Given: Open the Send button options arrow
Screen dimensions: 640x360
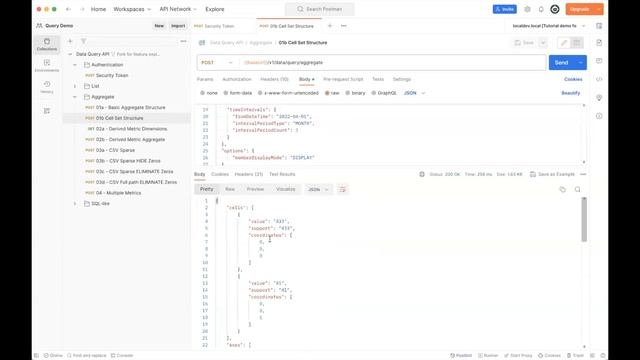Looking at the screenshot, I should tap(580, 62).
